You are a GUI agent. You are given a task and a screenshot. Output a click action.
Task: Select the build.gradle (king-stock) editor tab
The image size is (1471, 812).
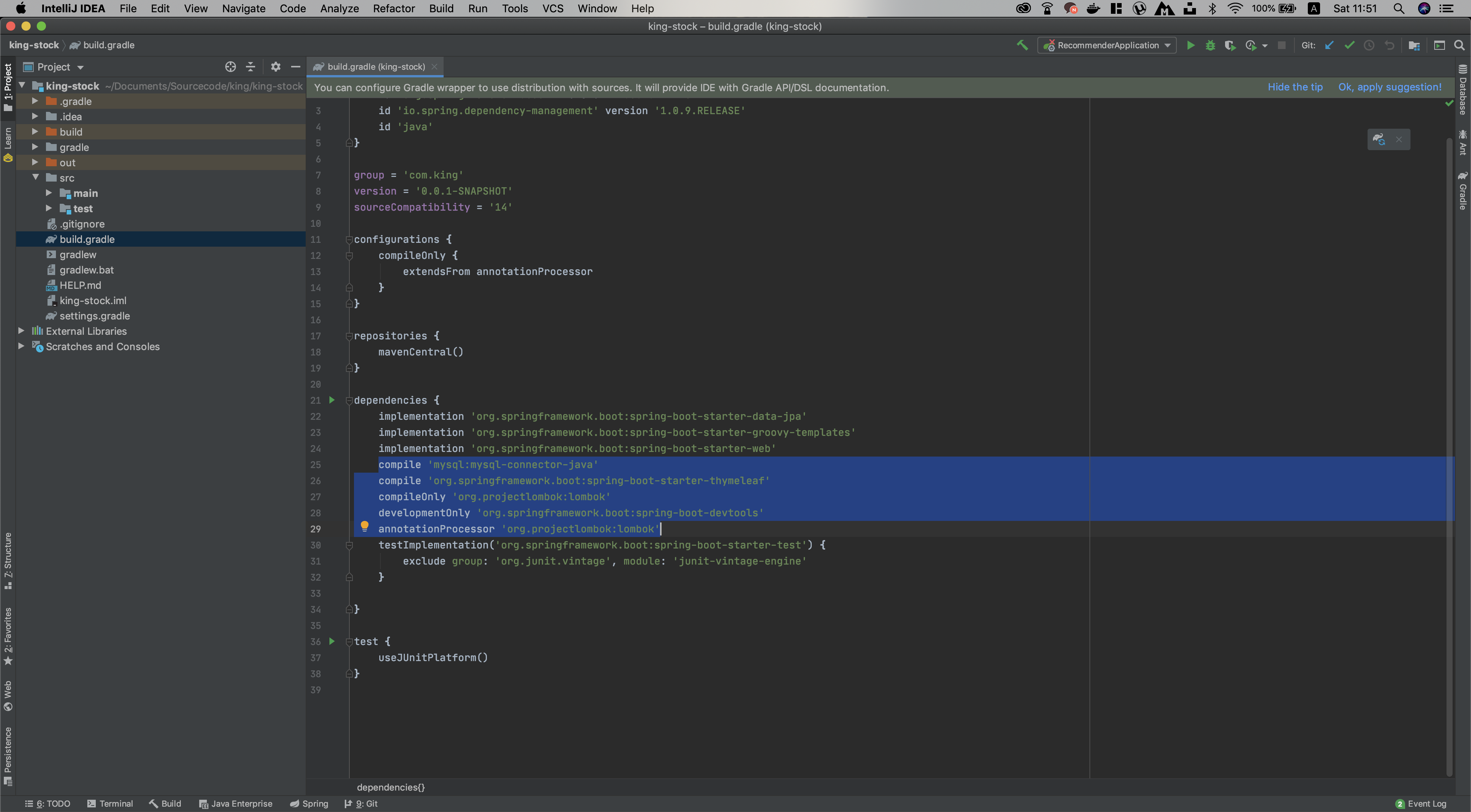[x=375, y=67]
